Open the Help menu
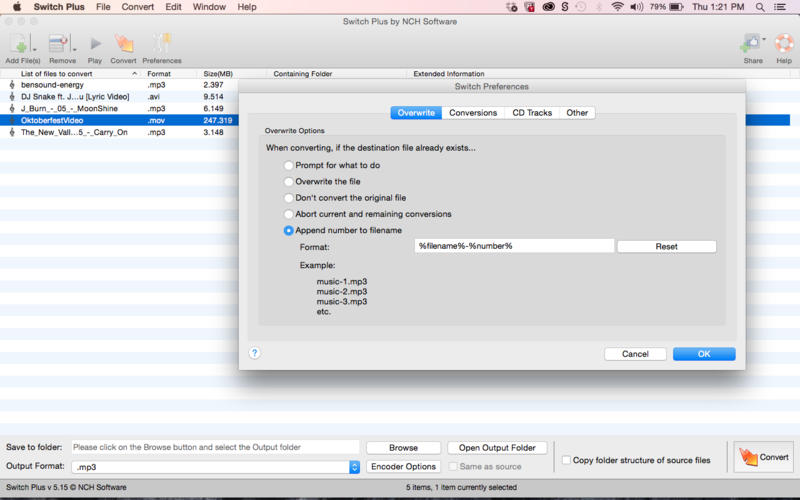Image resolution: width=800 pixels, height=500 pixels. (x=247, y=7)
